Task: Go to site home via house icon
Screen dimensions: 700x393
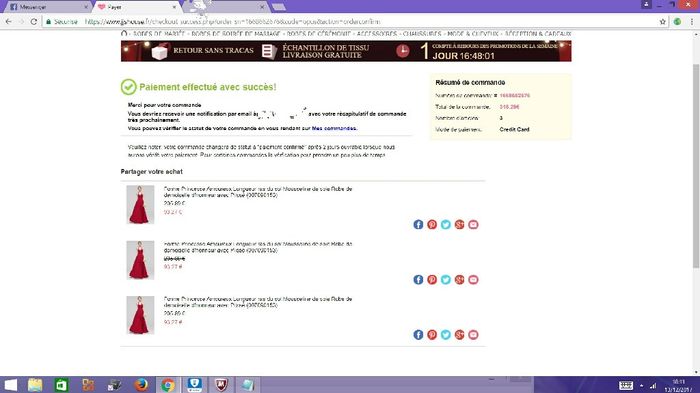Action: [124, 33]
